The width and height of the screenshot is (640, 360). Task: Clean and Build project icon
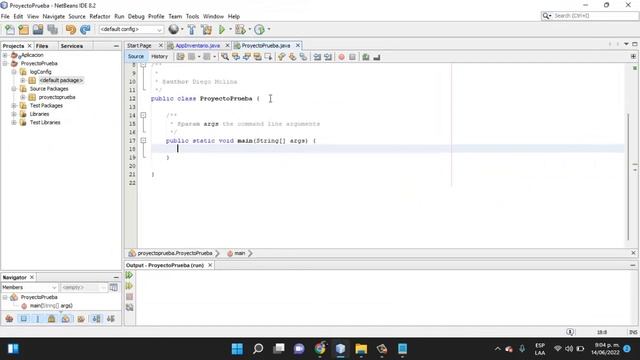click(x=207, y=29)
